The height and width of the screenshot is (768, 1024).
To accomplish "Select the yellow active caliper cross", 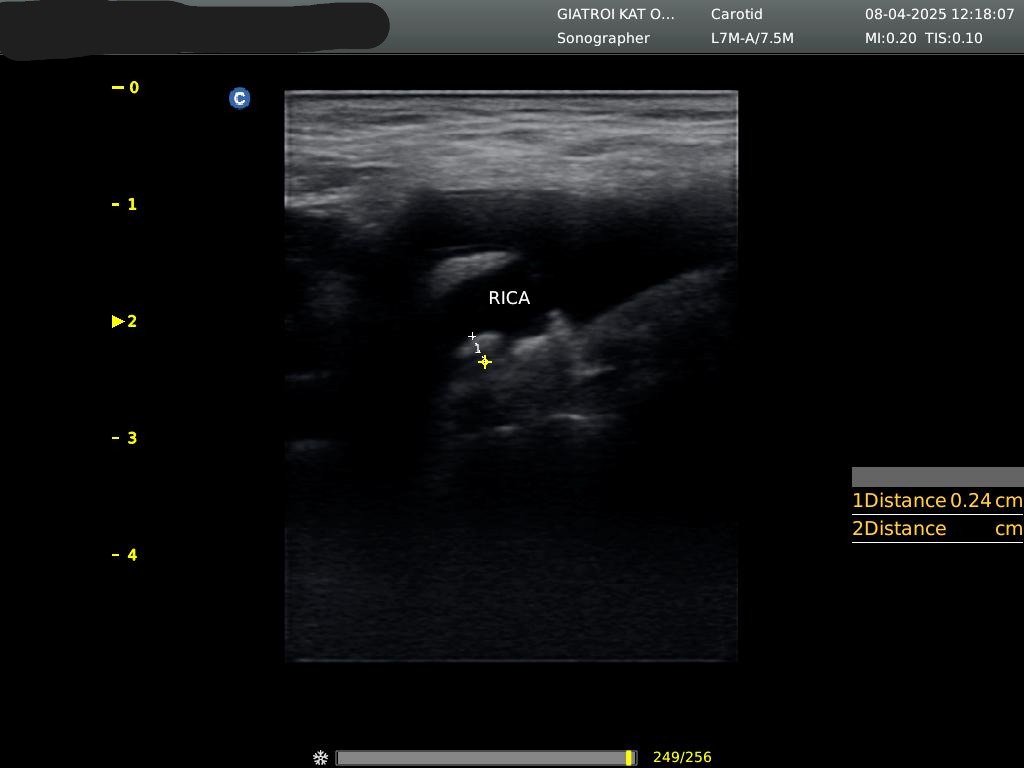I will pyautogui.click(x=485, y=362).
